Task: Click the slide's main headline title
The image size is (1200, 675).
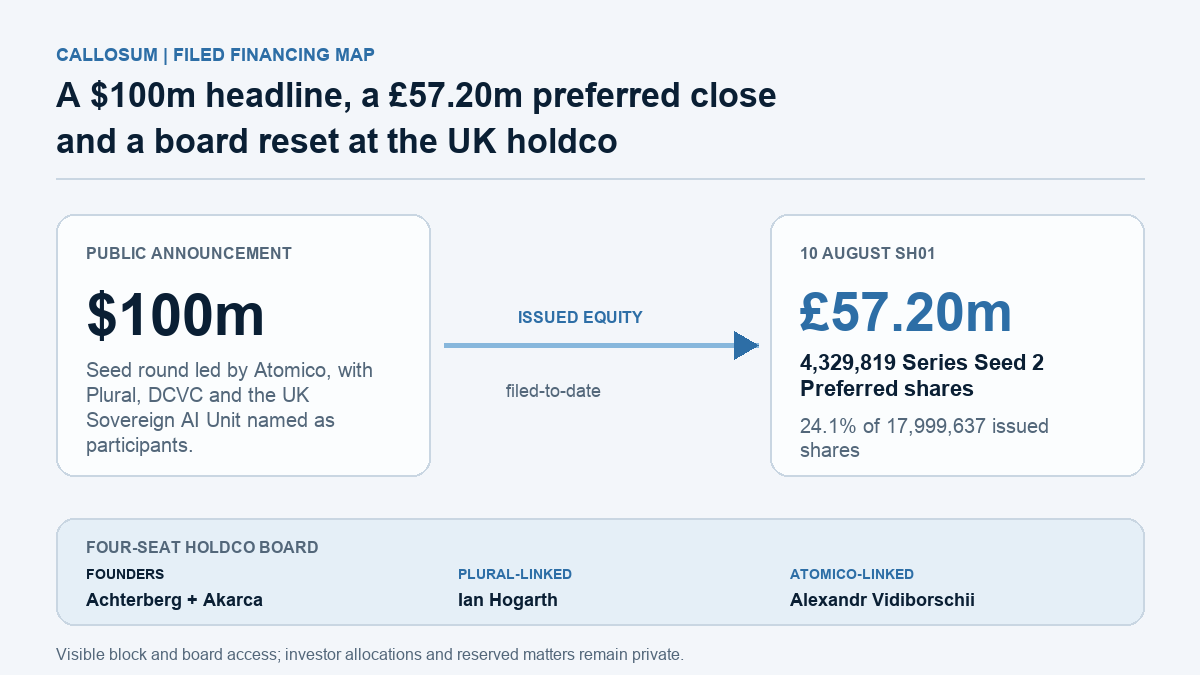Action: click(416, 118)
